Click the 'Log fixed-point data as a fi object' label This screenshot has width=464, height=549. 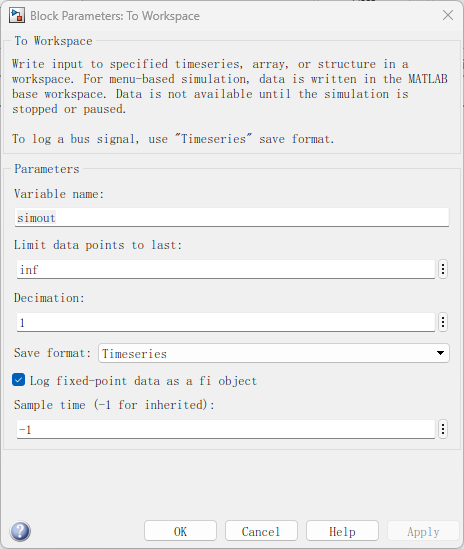tap(143, 381)
